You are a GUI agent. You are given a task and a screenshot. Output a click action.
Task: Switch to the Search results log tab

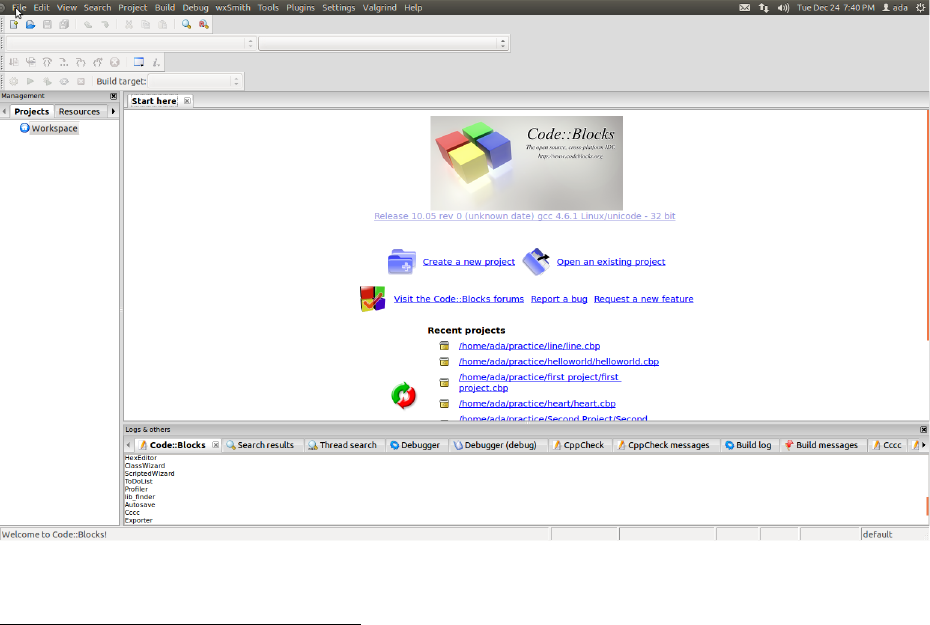[260, 445]
